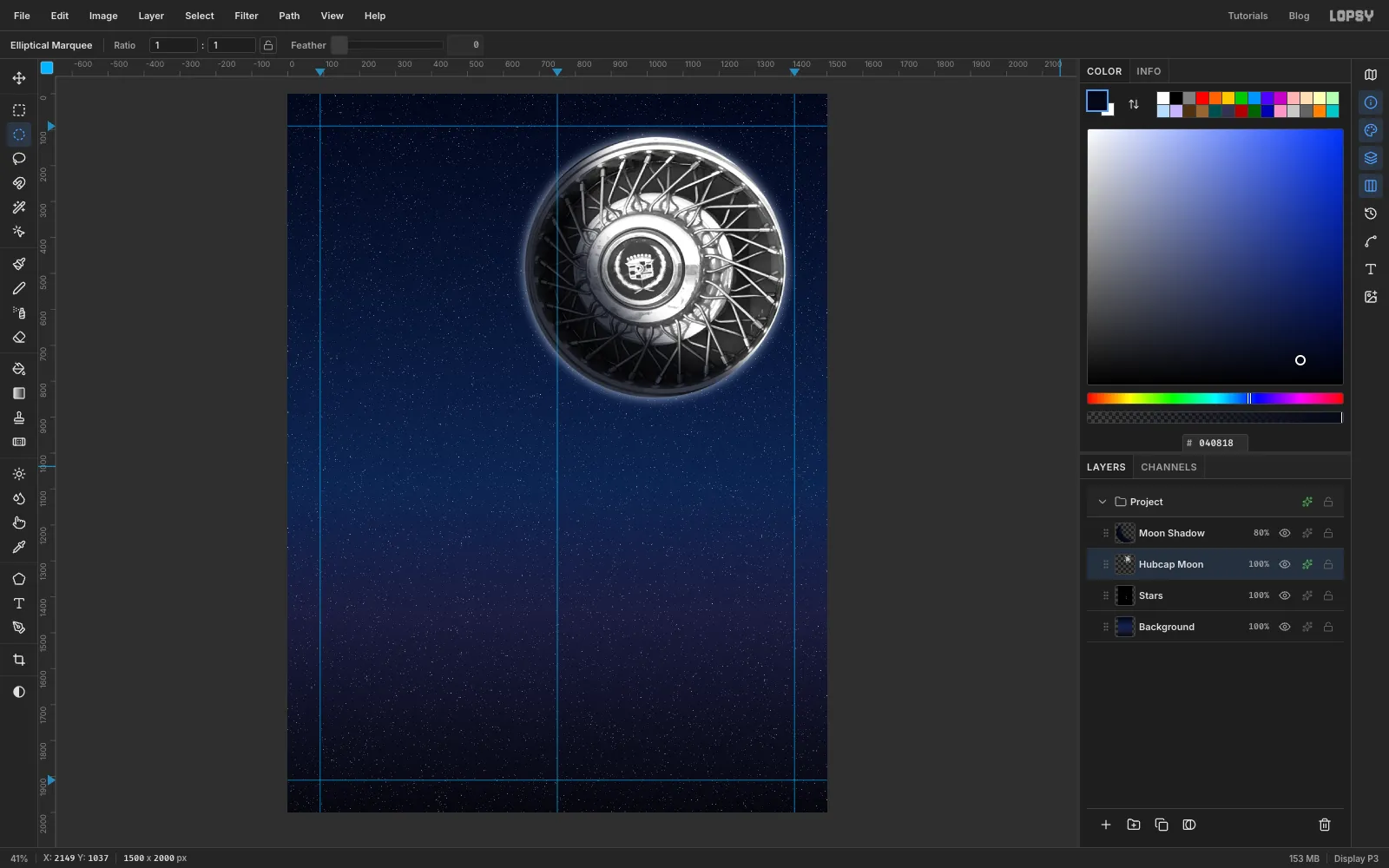Select the Text tool in left toolbar
The height and width of the screenshot is (868, 1389).
pos(19,603)
